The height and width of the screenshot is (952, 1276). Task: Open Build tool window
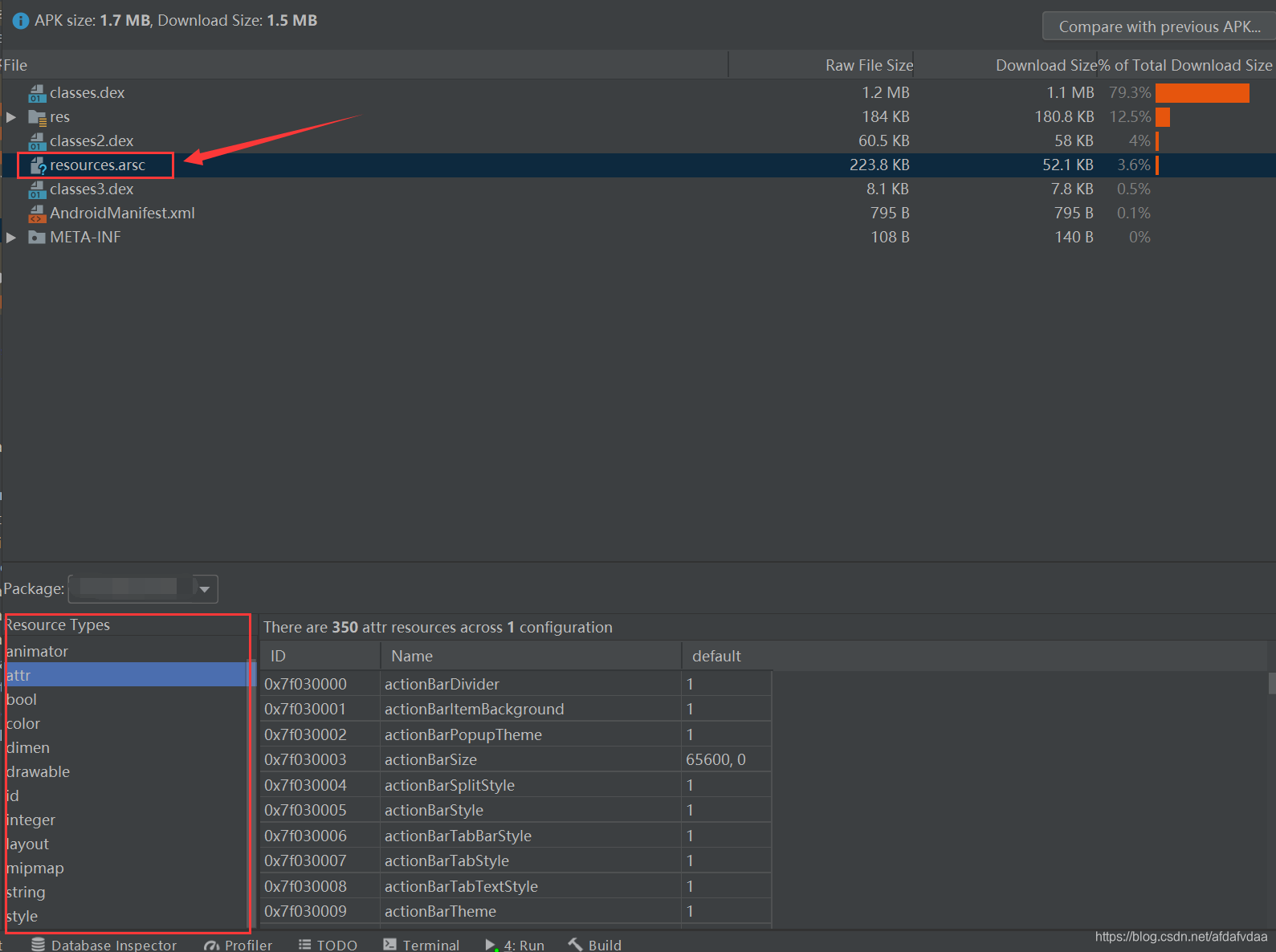(594, 945)
